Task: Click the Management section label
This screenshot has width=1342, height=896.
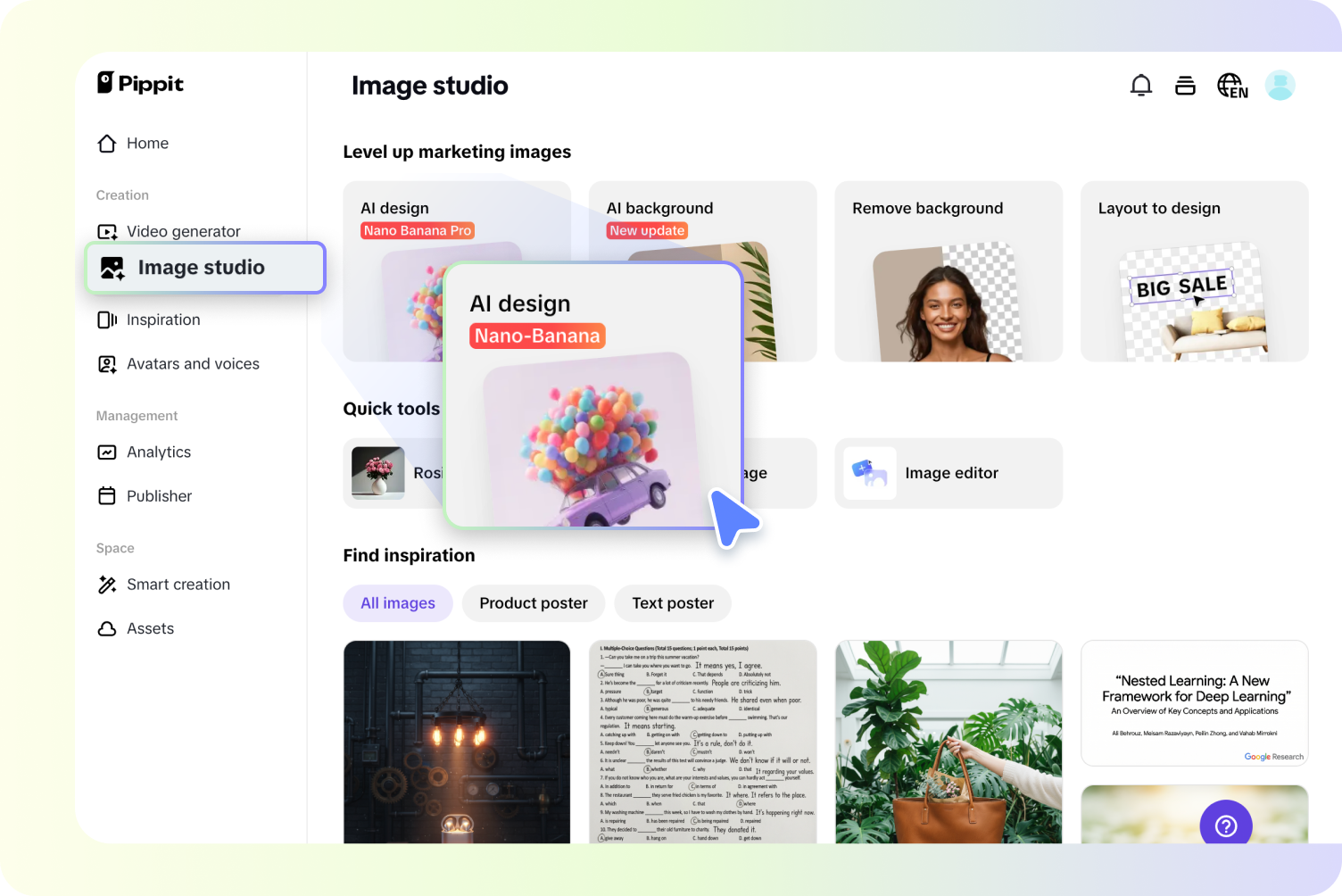Action: pos(137,416)
